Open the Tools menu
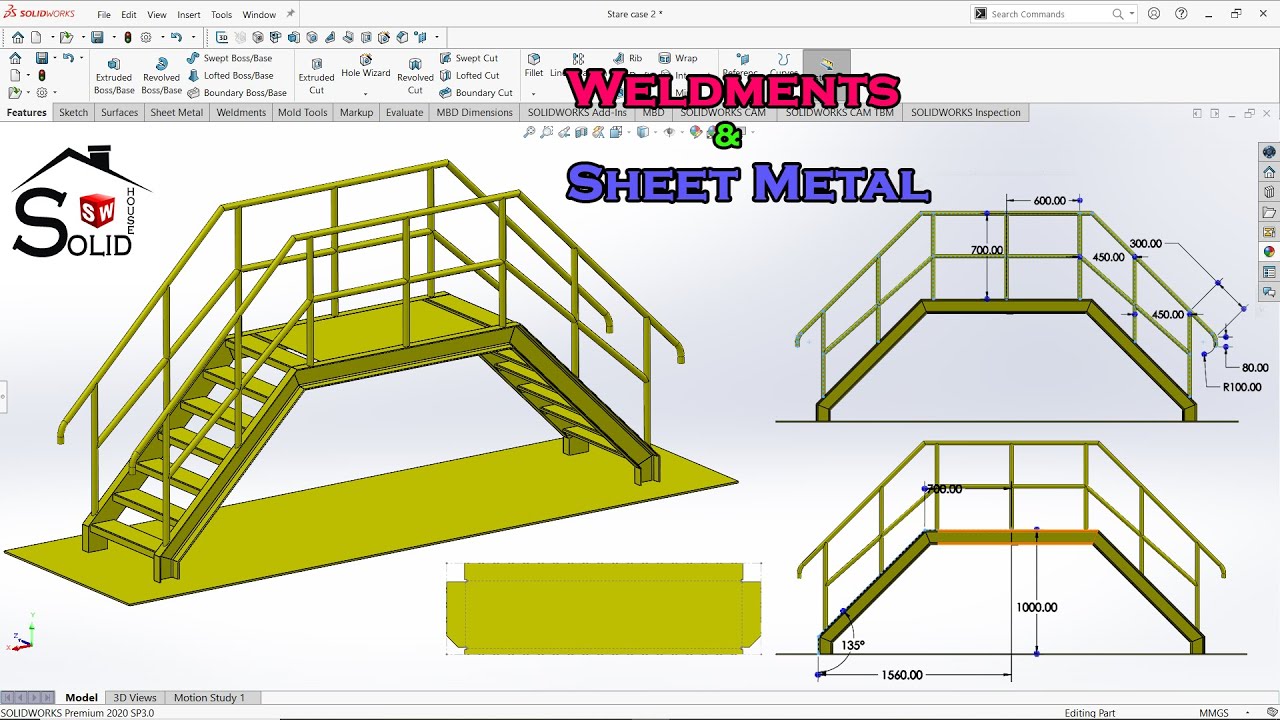This screenshot has width=1280, height=720. [x=222, y=15]
